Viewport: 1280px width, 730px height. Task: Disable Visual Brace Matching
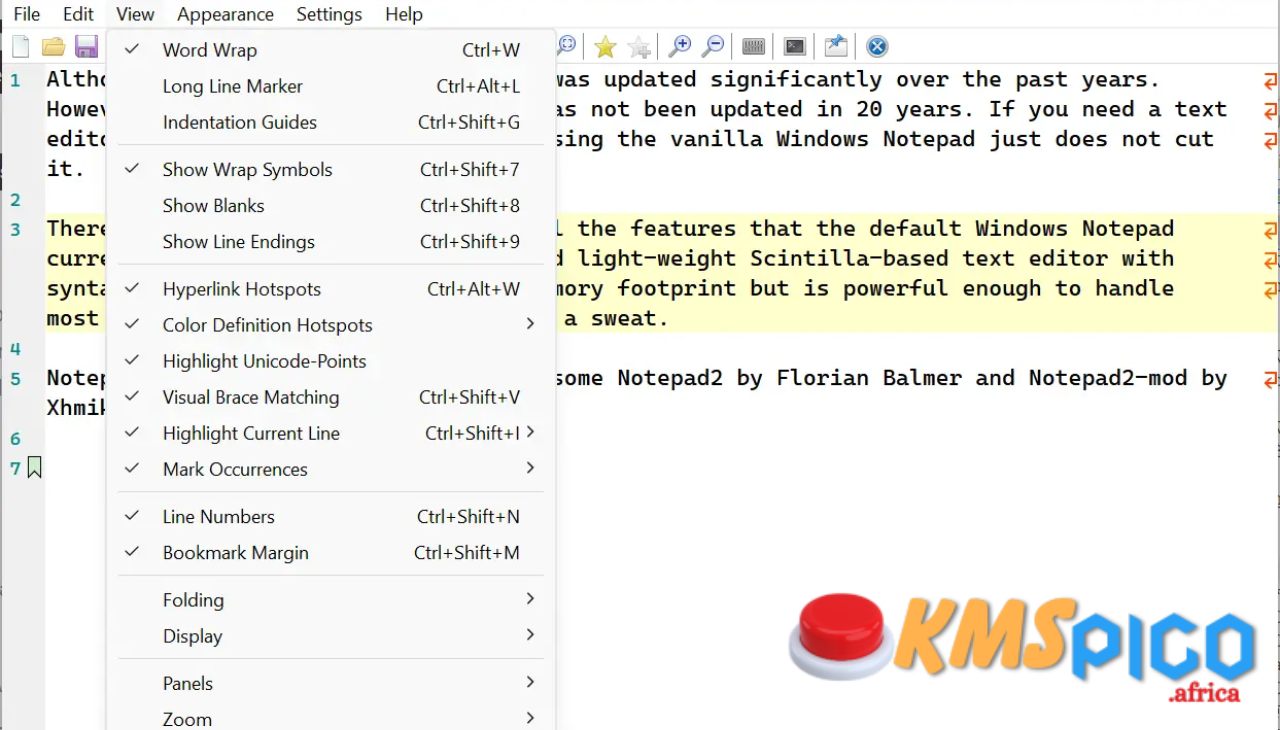[x=331, y=397]
